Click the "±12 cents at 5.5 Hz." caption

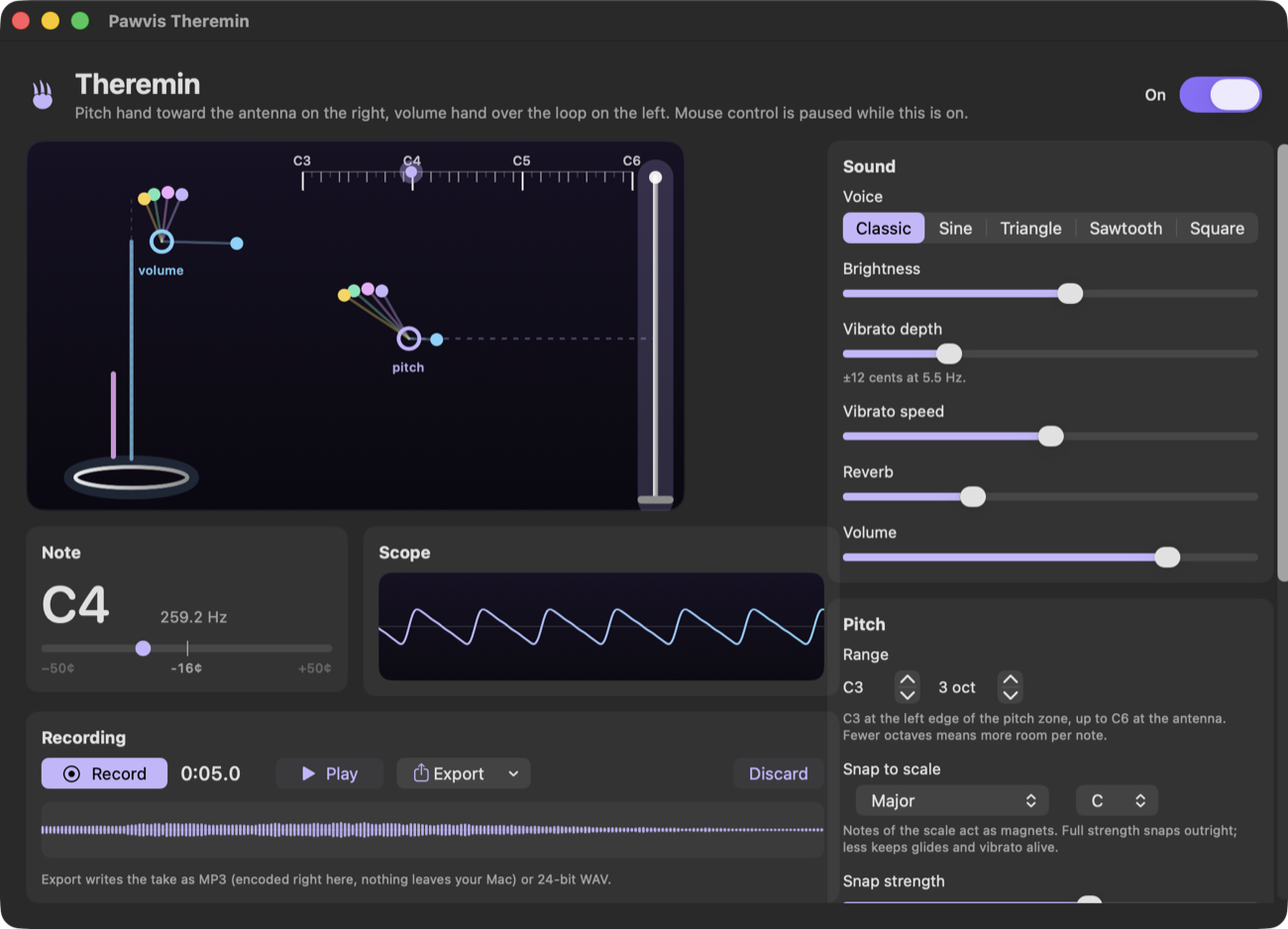click(904, 377)
